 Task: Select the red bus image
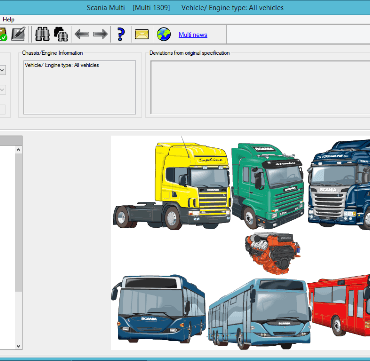[339, 305]
